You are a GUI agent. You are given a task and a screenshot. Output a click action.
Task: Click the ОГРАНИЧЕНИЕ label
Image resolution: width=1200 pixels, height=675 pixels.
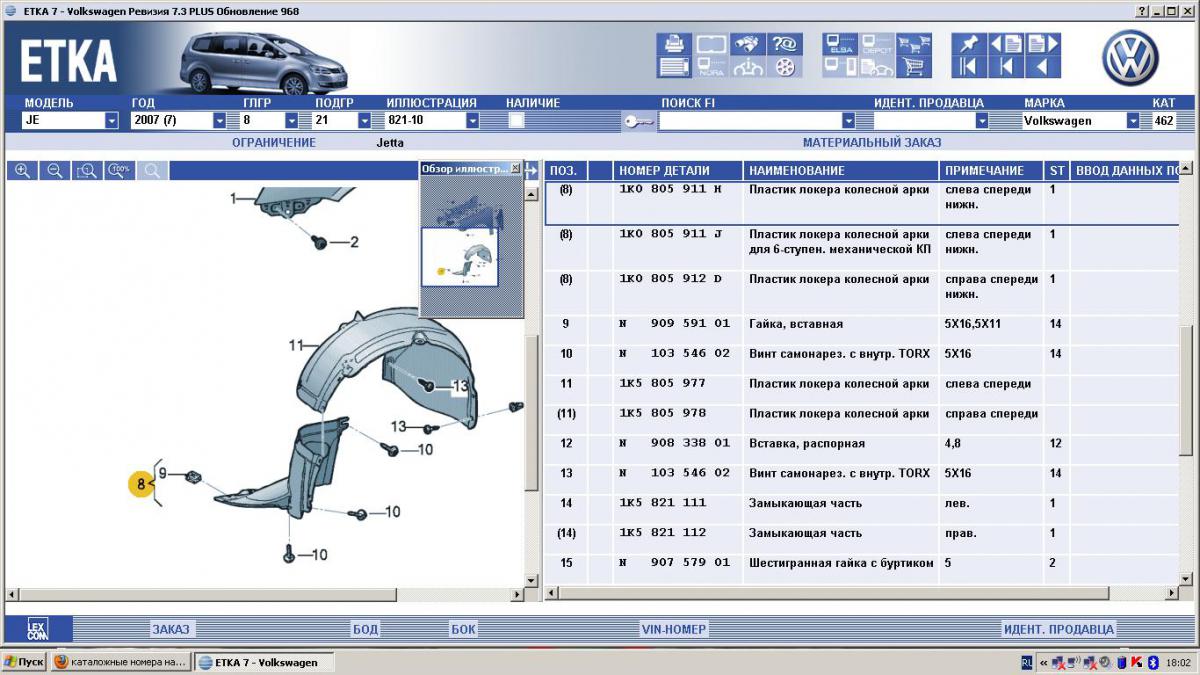coord(274,143)
